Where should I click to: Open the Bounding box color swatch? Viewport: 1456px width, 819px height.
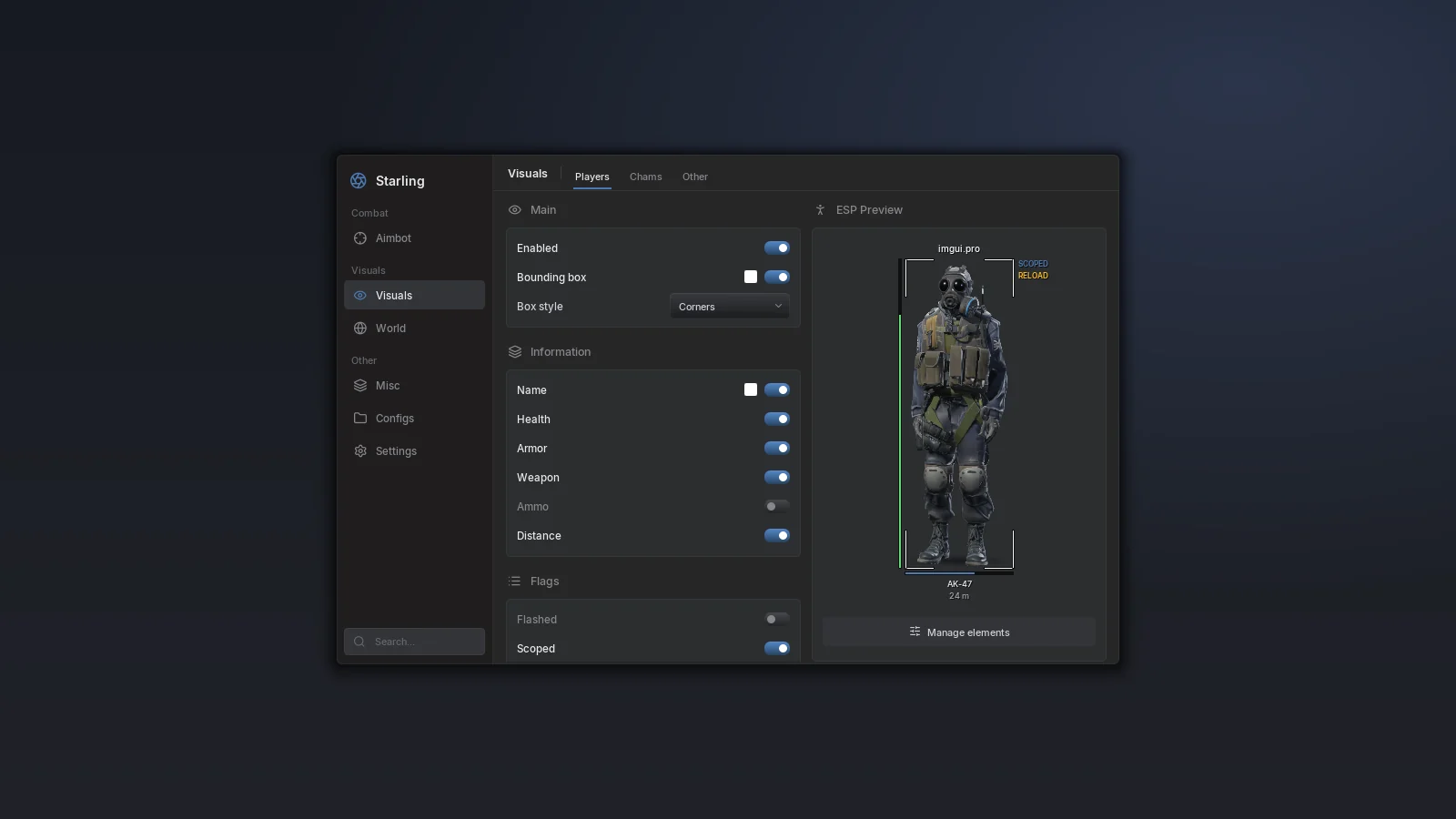pos(751,278)
